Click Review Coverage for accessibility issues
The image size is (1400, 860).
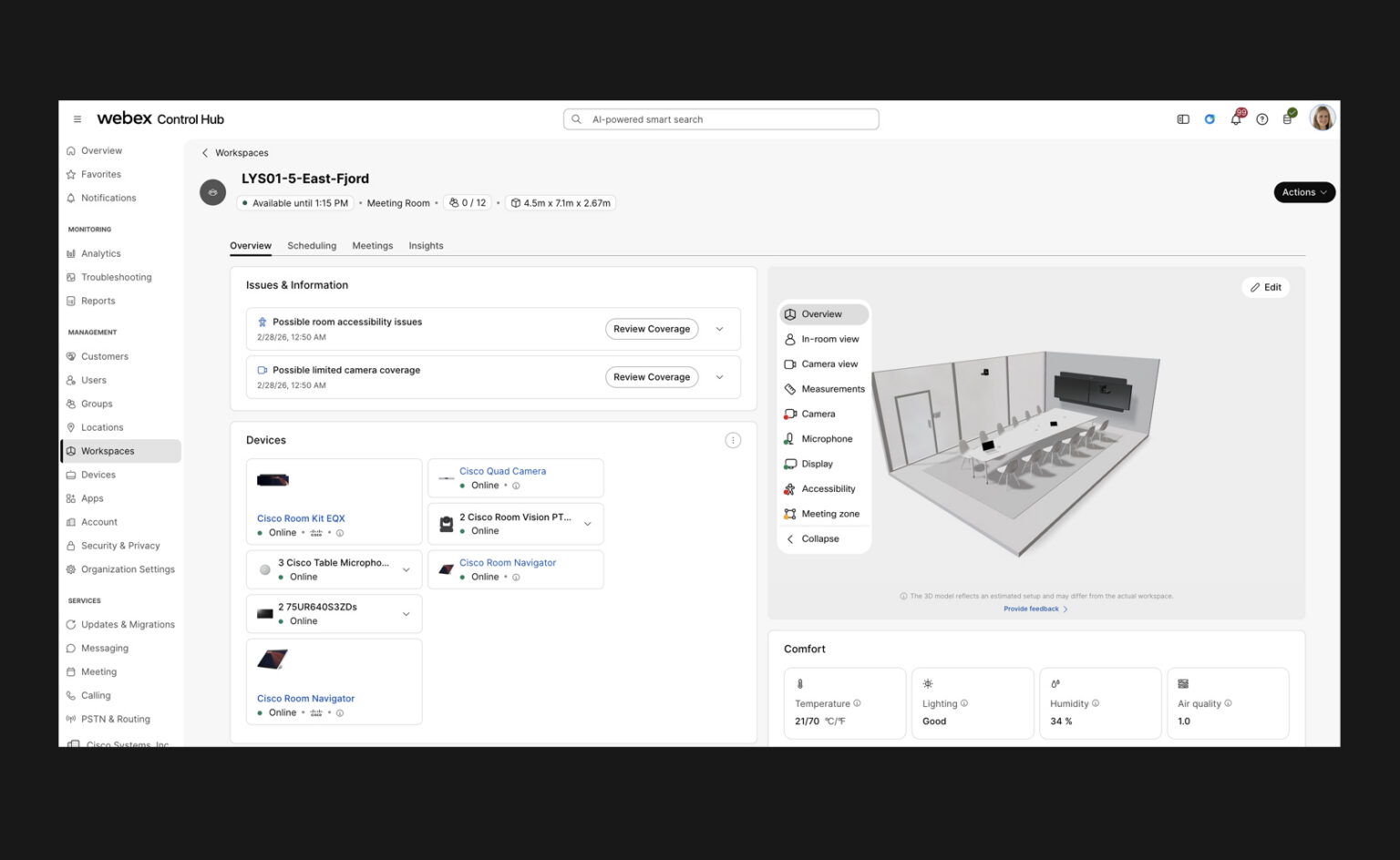coord(652,330)
